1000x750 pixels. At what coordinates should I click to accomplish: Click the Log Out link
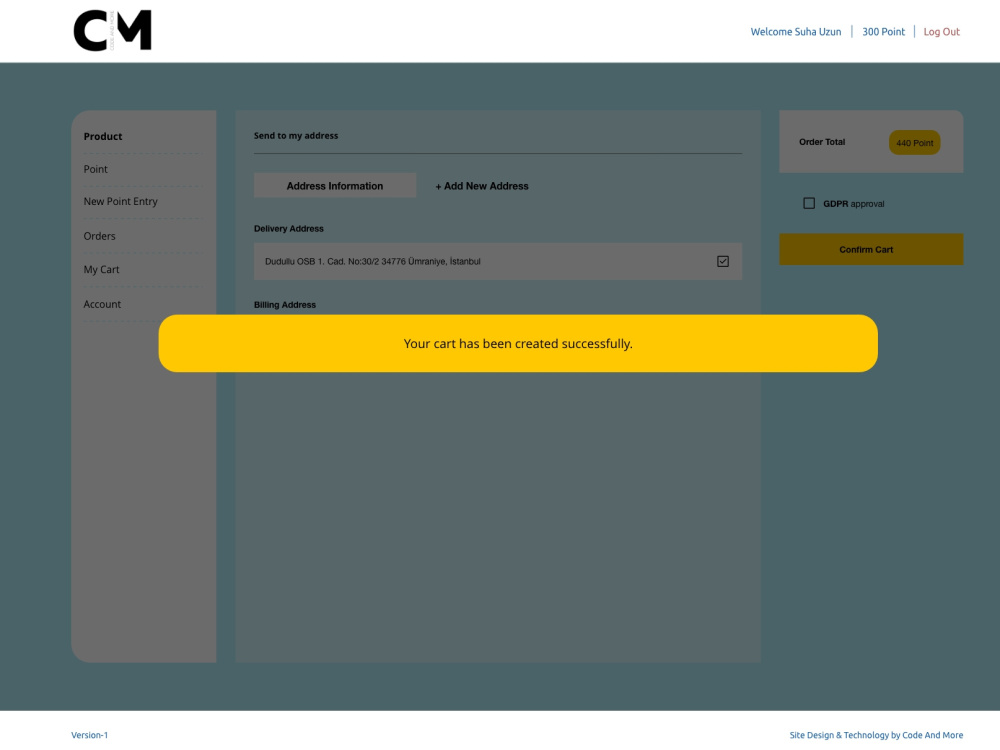tap(941, 32)
